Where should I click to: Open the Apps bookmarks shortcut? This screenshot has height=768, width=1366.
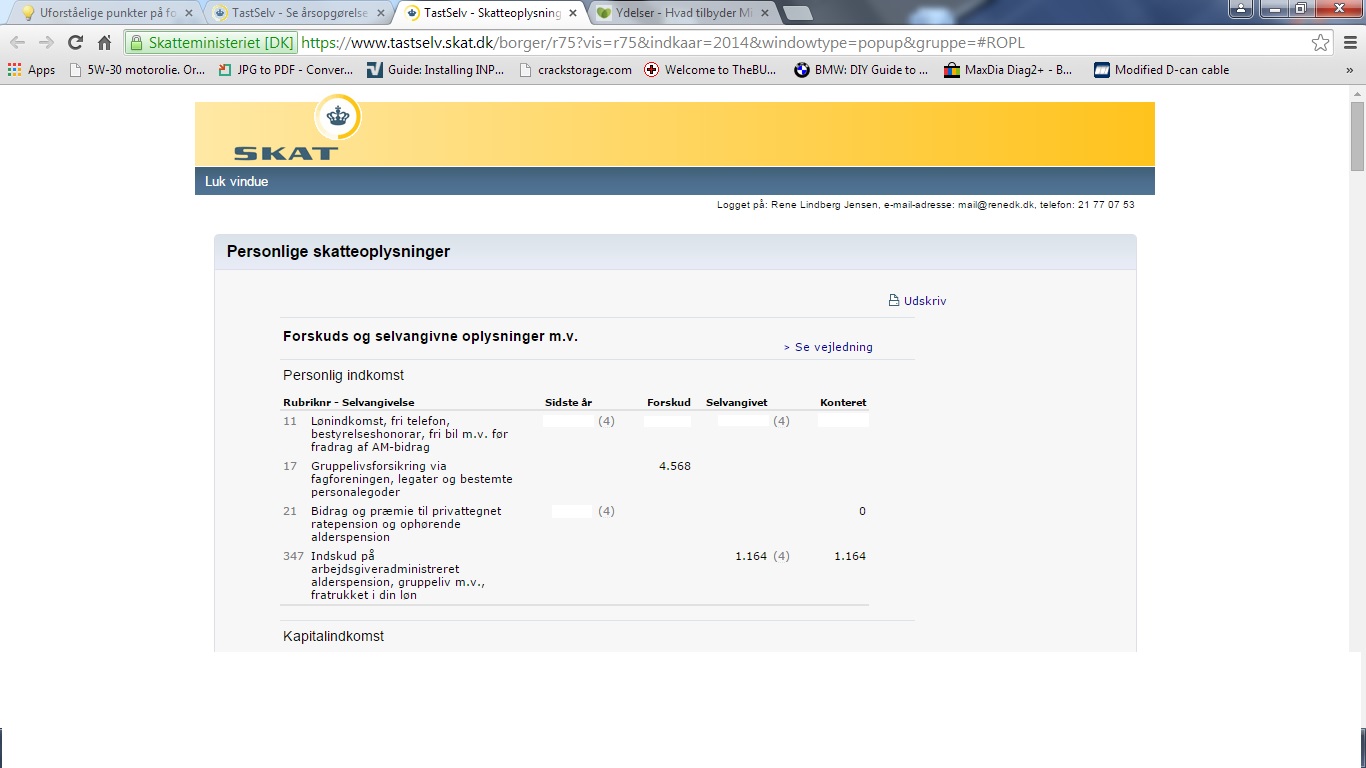pos(31,70)
